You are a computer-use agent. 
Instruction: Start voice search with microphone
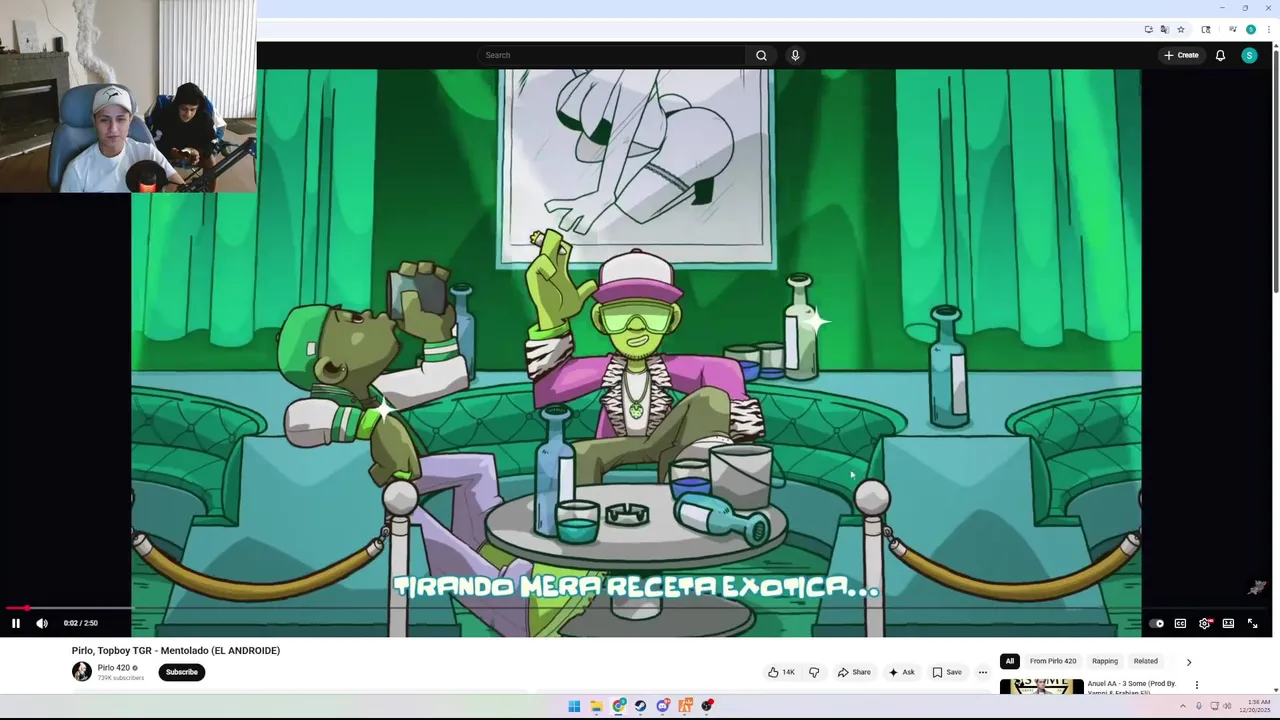[x=795, y=55]
